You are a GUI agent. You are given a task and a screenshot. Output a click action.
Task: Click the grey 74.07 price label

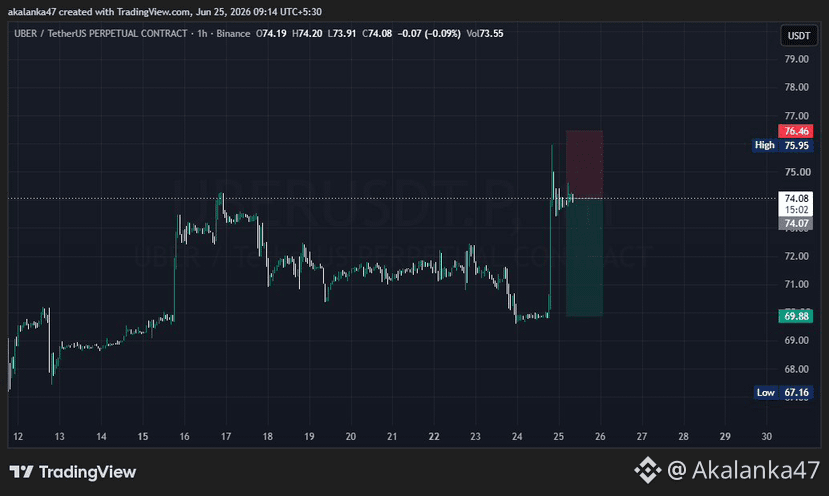click(x=796, y=223)
